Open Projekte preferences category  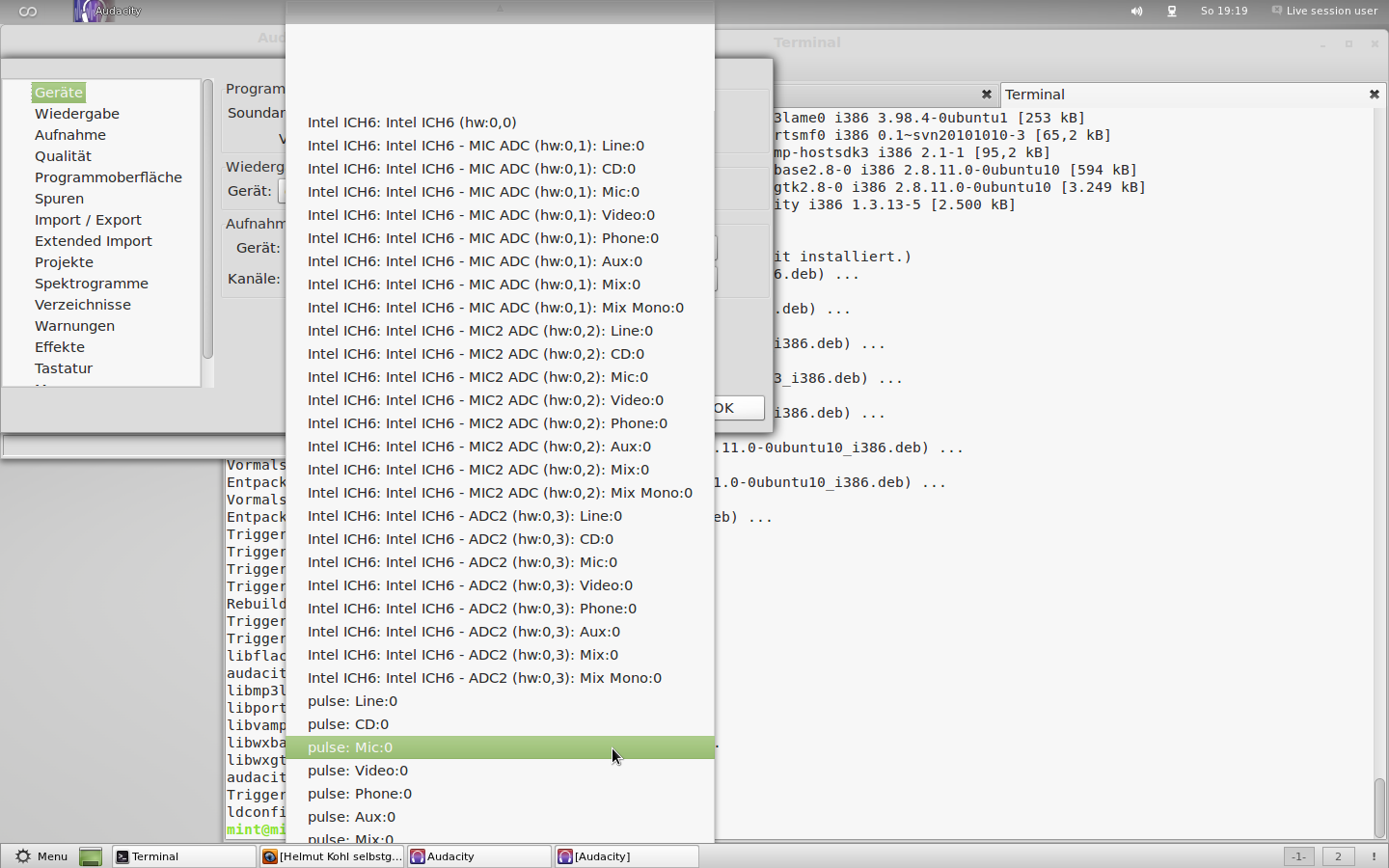(64, 262)
